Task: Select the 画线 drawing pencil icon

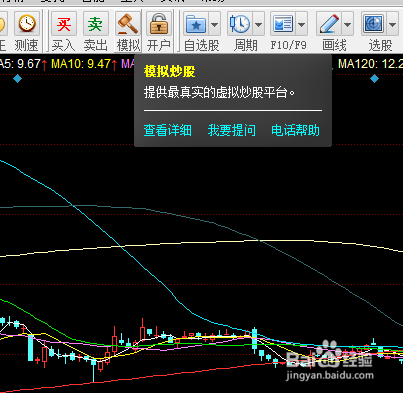Action: [329, 24]
